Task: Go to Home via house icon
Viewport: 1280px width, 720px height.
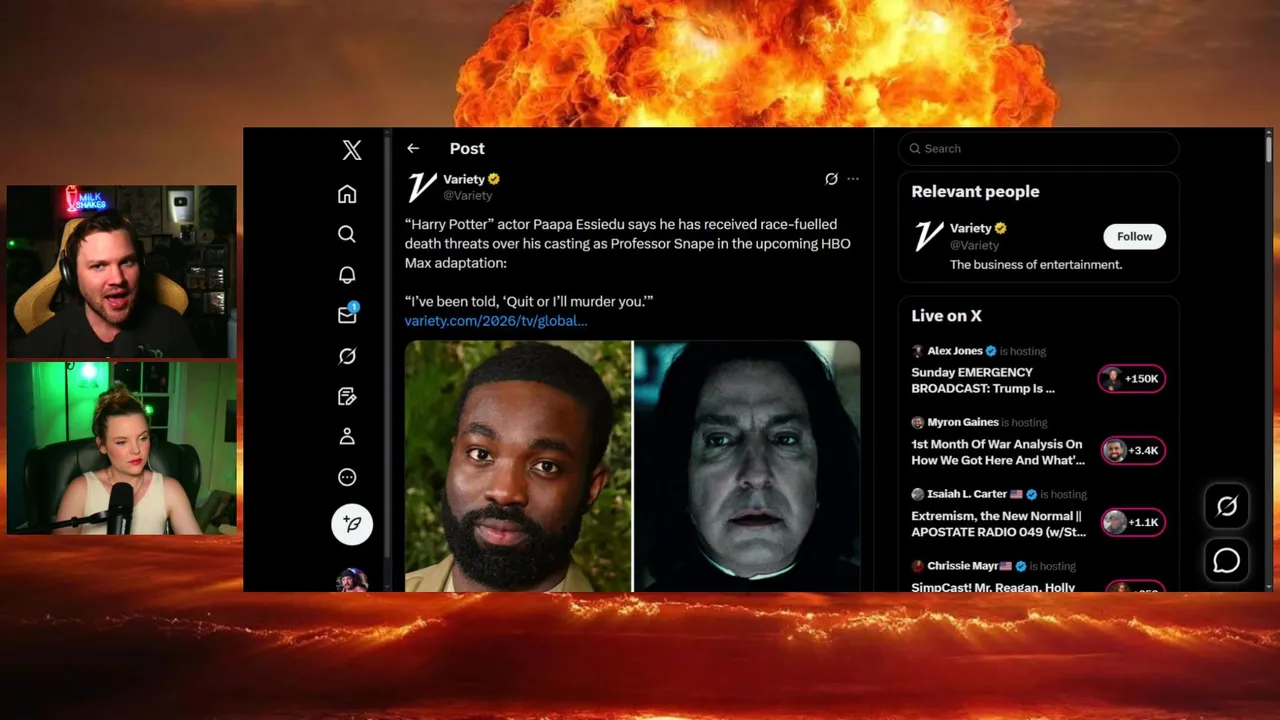Action: point(347,194)
